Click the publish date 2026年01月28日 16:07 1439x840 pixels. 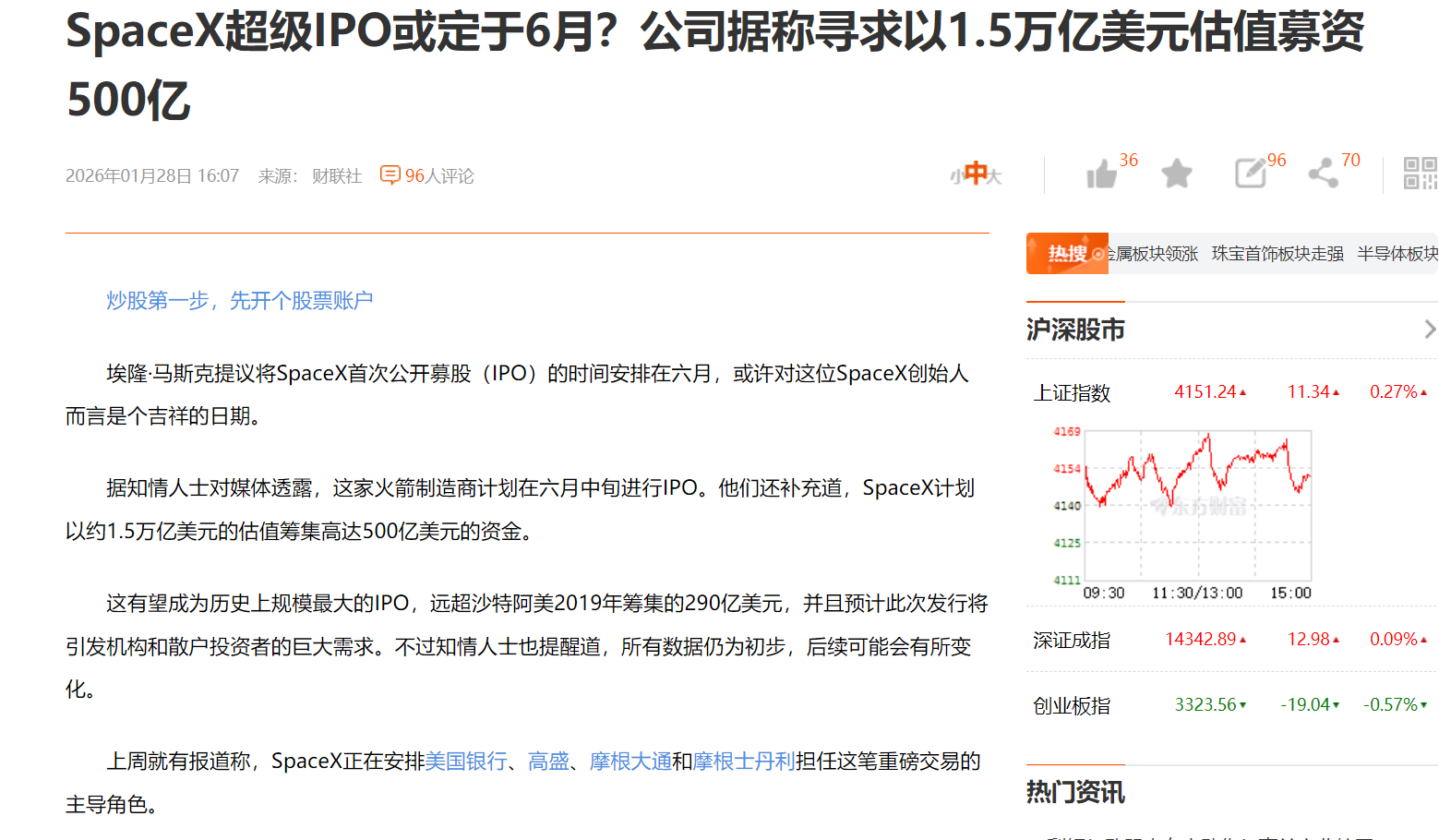point(152,175)
